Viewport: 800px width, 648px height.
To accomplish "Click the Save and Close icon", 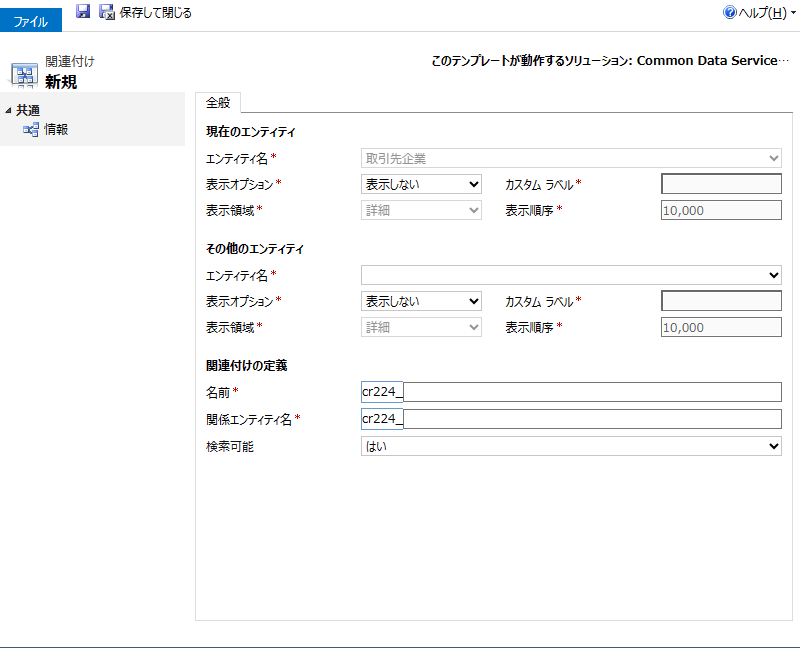I will coord(107,12).
